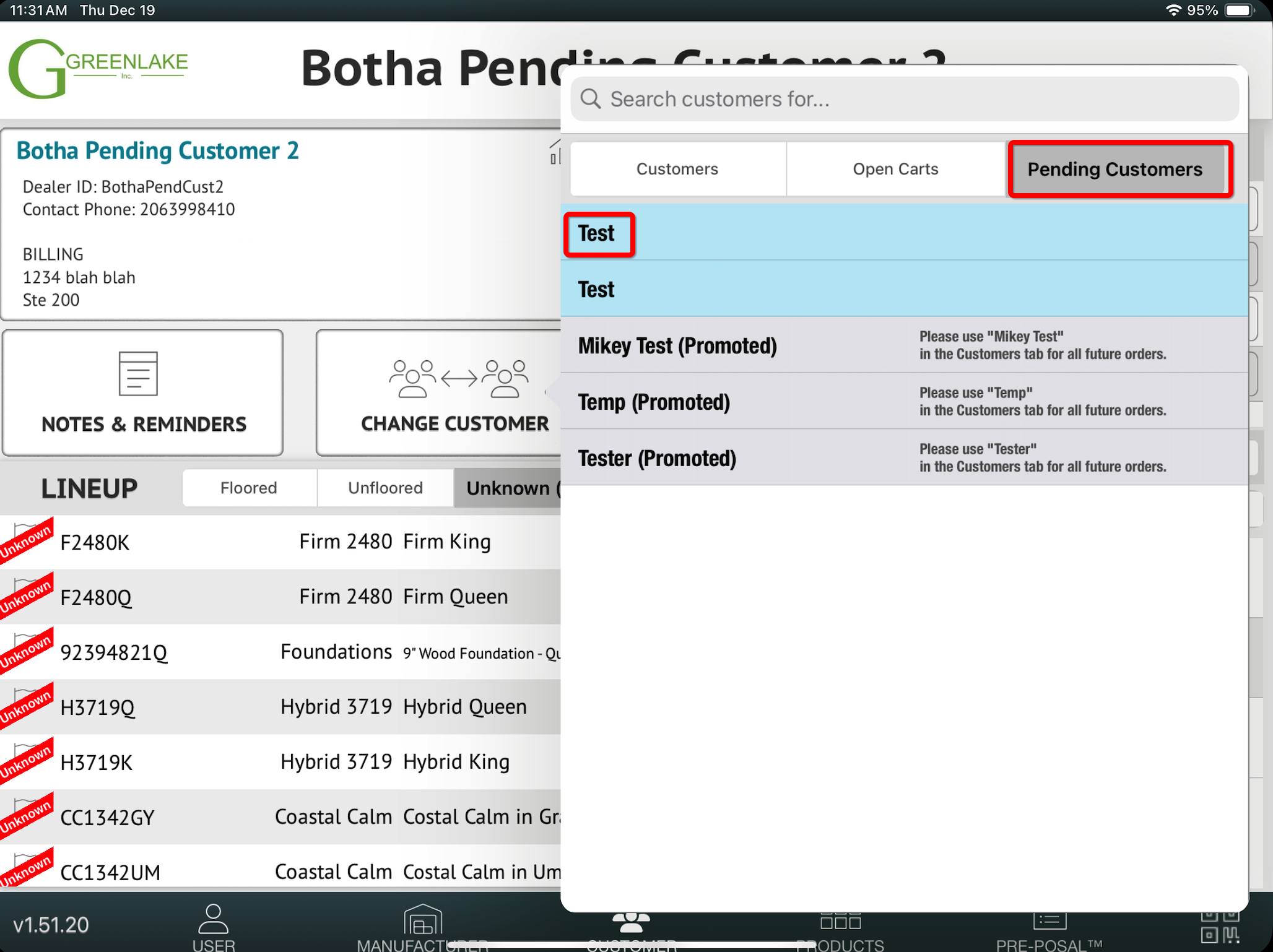Tap the Unknown flag on H3719Q
Image resolution: width=1273 pixels, height=952 pixels.
point(26,705)
